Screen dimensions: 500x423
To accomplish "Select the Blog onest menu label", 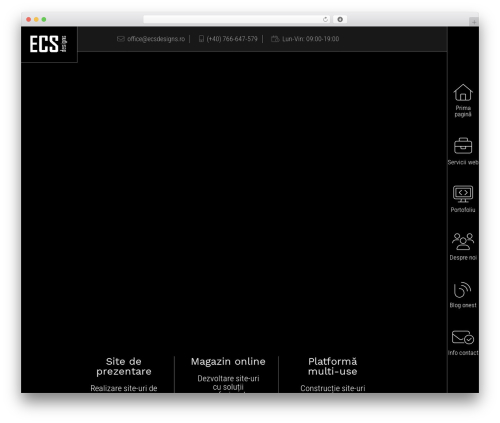I will tap(463, 305).
